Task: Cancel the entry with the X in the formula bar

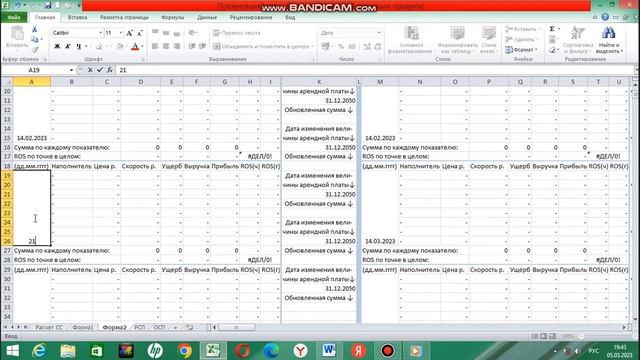Action: click(90, 70)
